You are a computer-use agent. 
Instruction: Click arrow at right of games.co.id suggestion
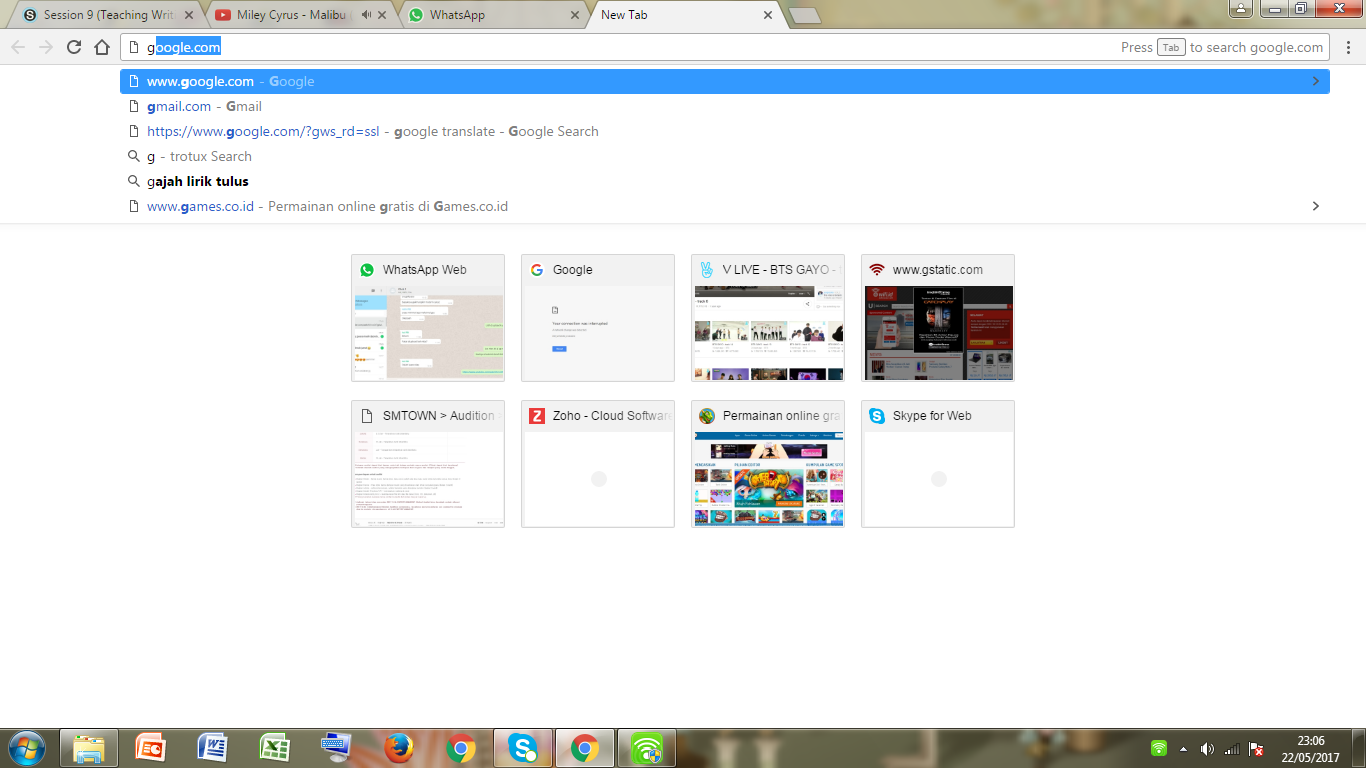1316,206
